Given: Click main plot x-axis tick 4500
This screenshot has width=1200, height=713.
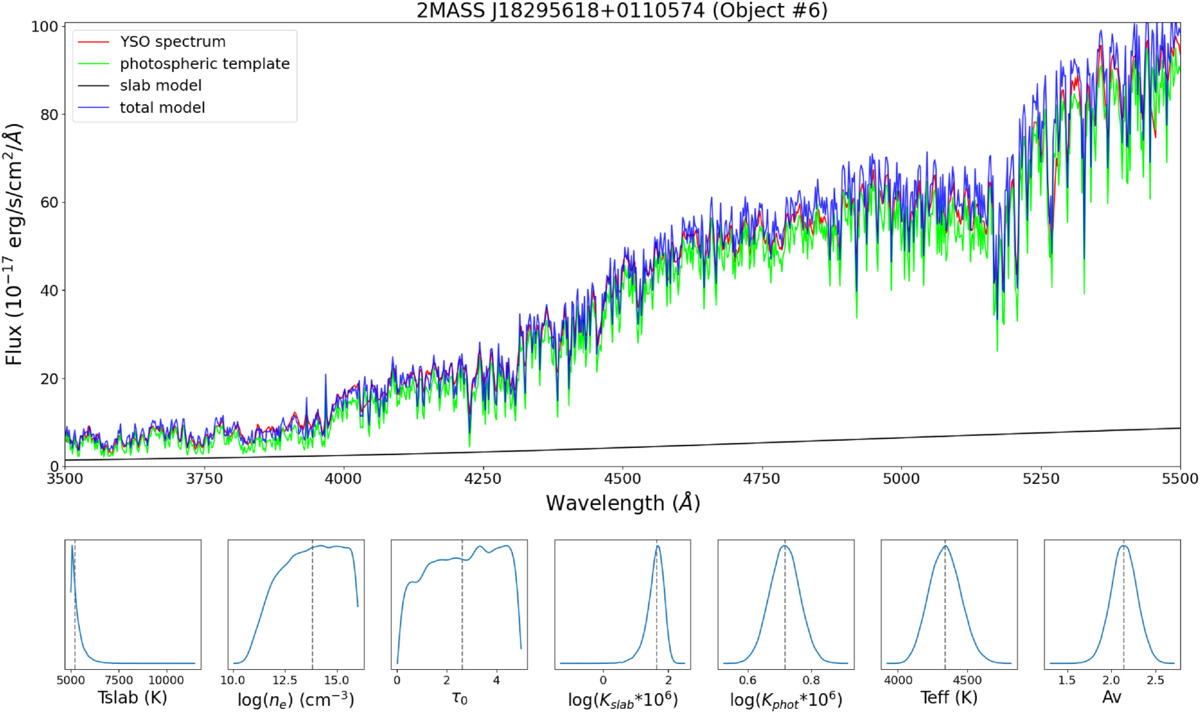Looking at the screenshot, I should pyautogui.click(x=622, y=479).
